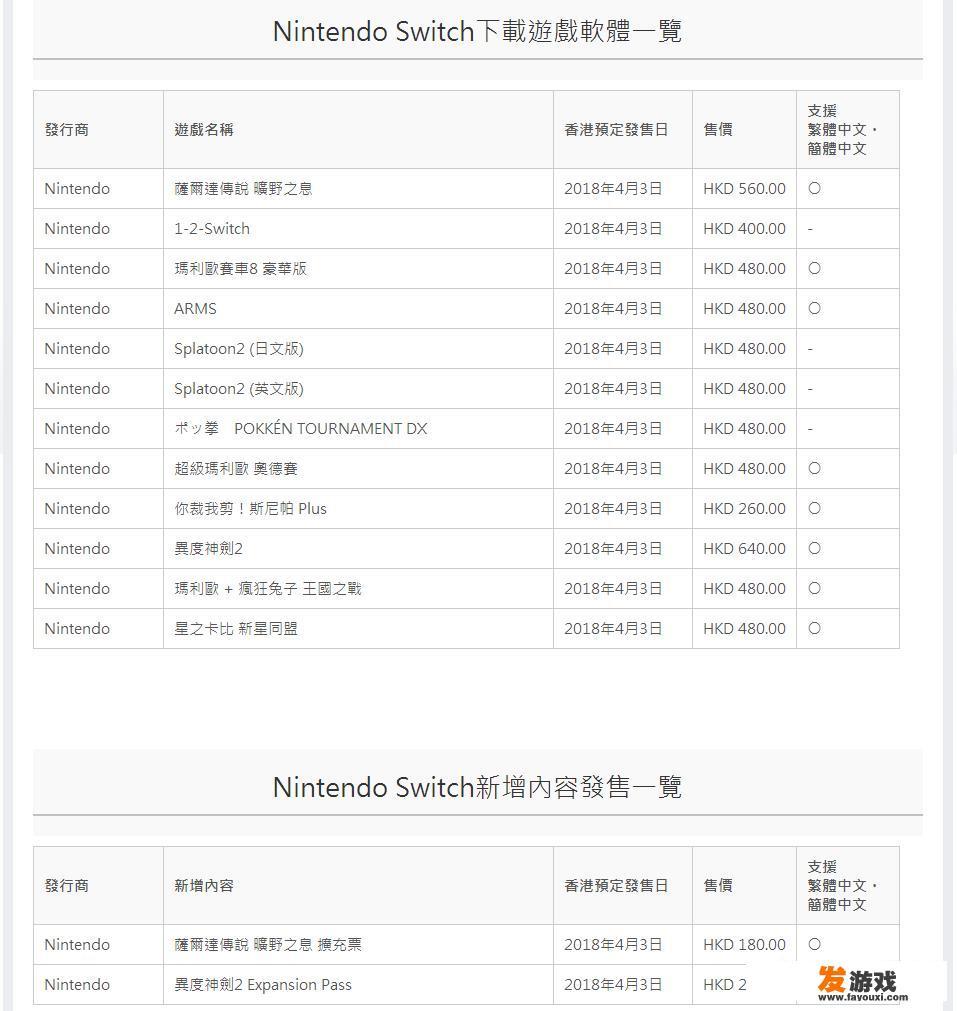Click the 超級瑪利歐 奧德賽 title
This screenshot has height=1011, width=957.
(x=236, y=468)
